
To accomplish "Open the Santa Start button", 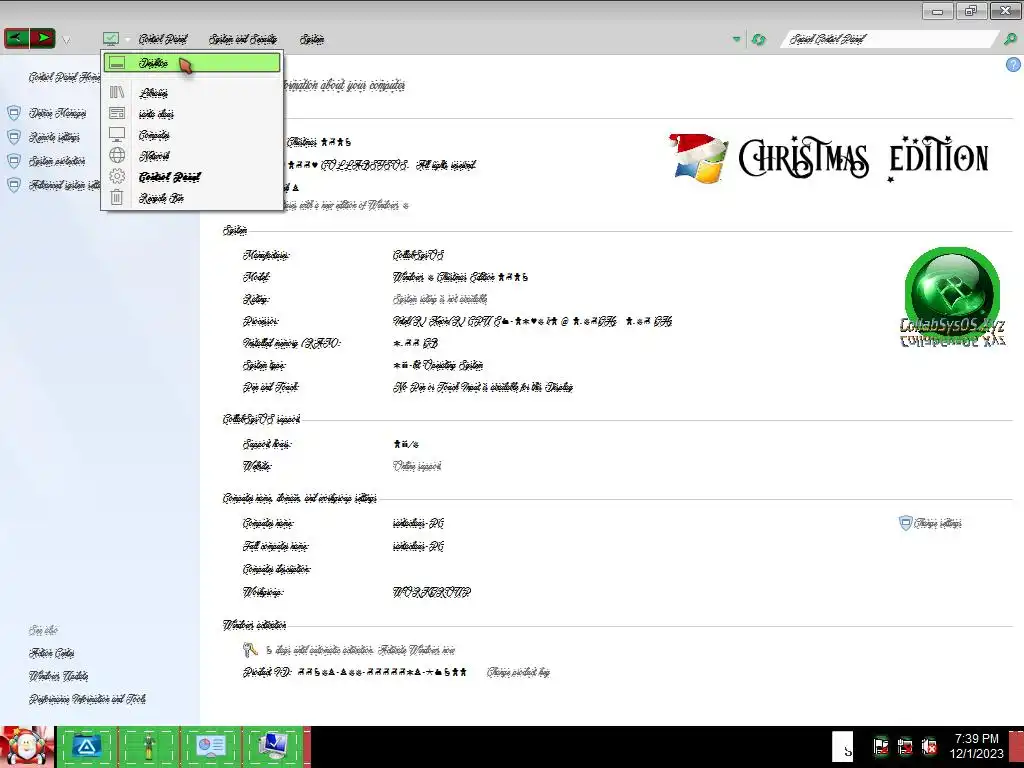I will [x=27, y=746].
